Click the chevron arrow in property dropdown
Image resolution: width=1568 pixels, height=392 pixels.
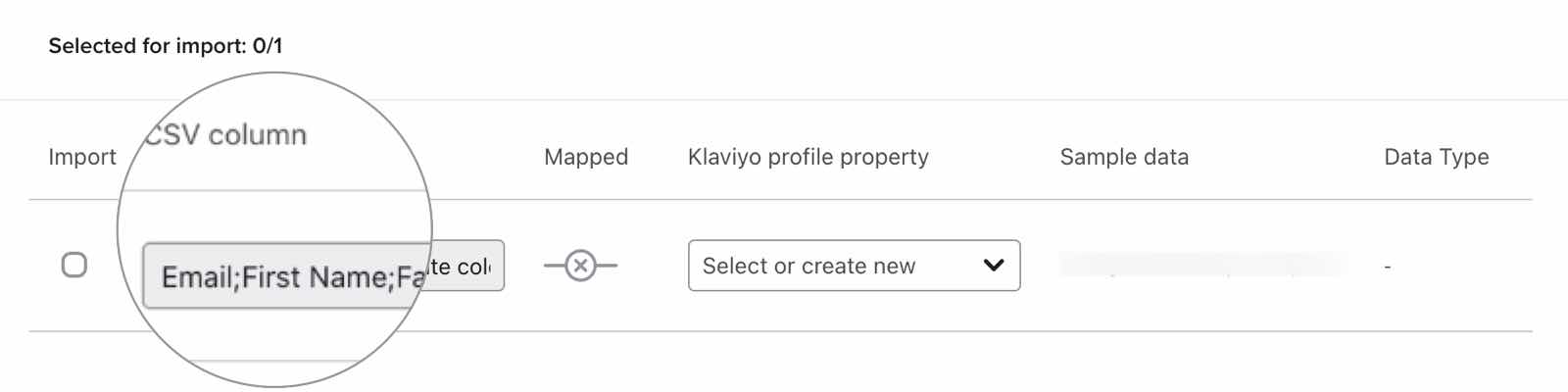coord(994,266)
